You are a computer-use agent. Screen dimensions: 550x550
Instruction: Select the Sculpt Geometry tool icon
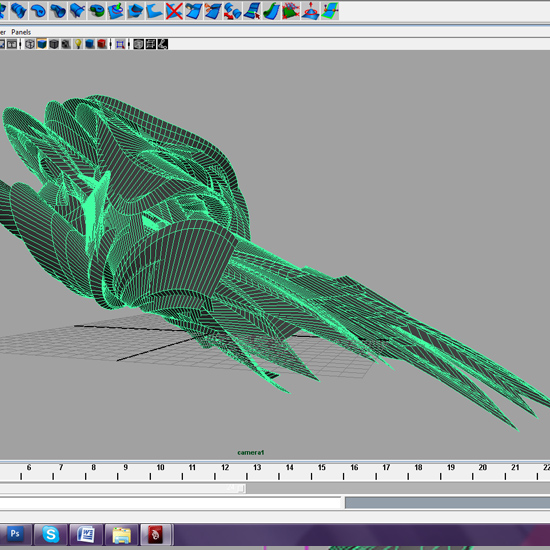[x=310, y=11]
